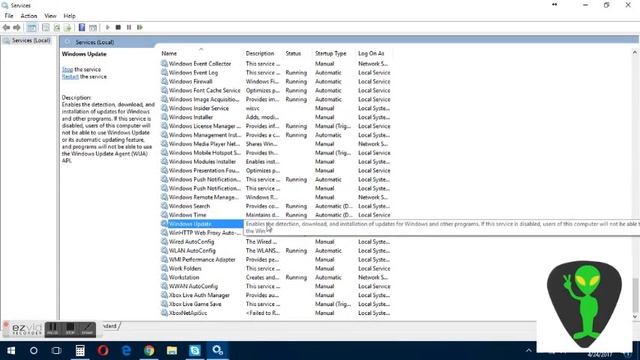Launch Google Chrome from the taskbar

(x=149, y=350)
